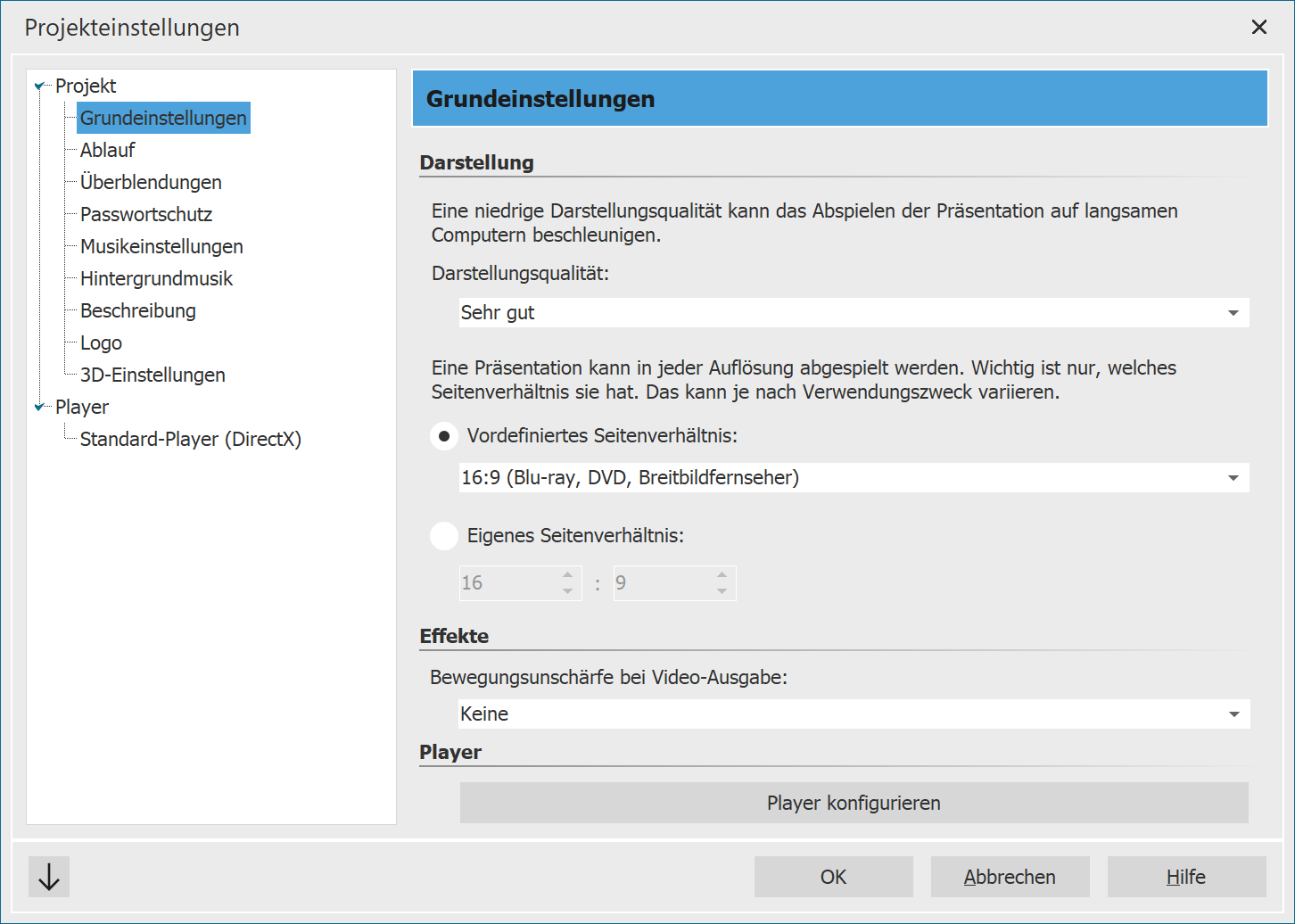Go to Passwortschutz settings

[x=146, y=215]
